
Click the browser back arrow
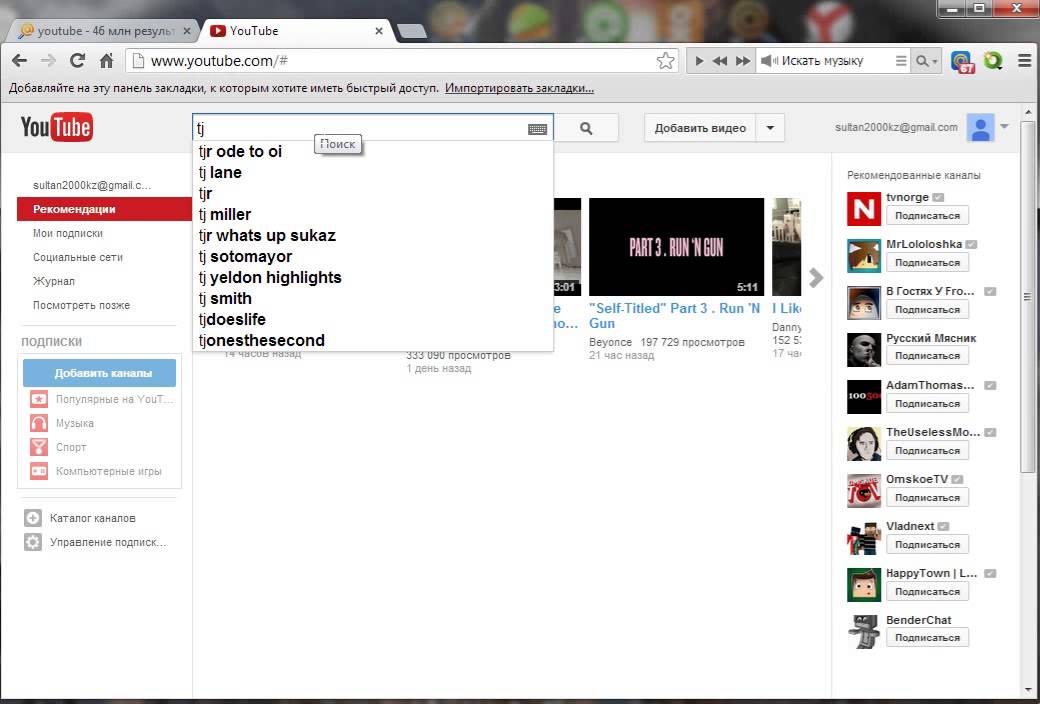pyautogui.click(x=19, y=61)
